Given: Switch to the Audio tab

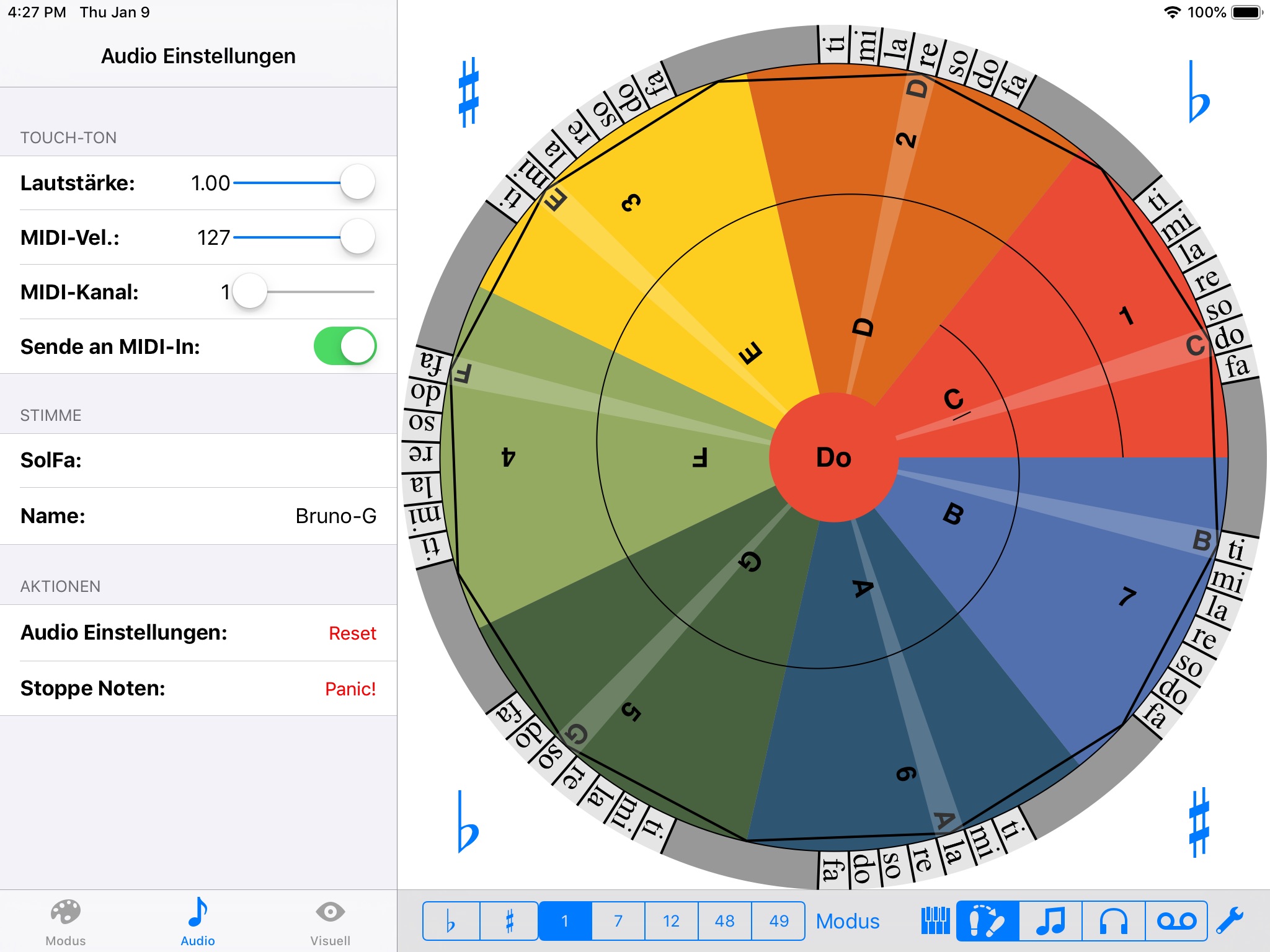Looking at the screenshot, I should coord(198,922).
